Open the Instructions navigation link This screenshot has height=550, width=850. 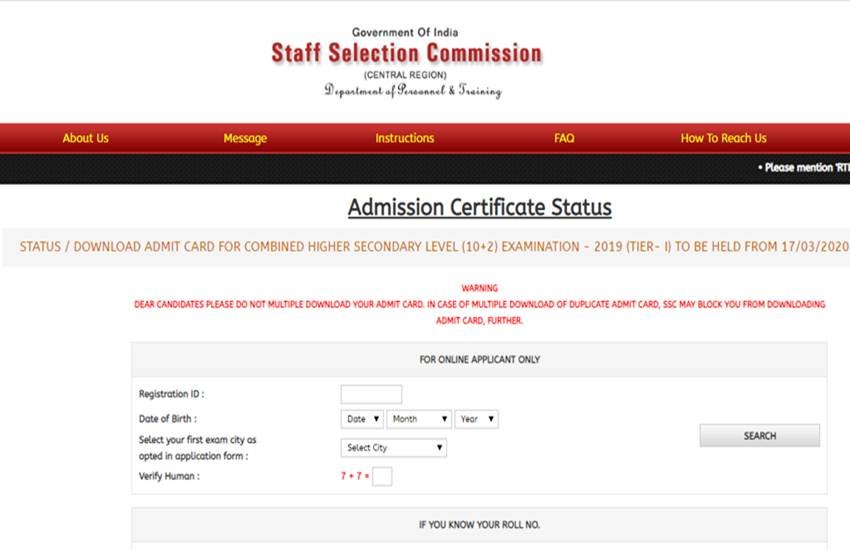click(404, 138)
